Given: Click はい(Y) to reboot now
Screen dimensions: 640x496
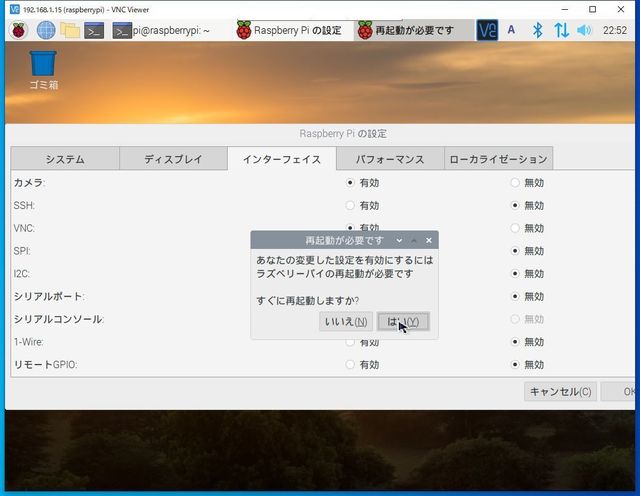Looking at the screenshot, I should (x=403, y=322).
